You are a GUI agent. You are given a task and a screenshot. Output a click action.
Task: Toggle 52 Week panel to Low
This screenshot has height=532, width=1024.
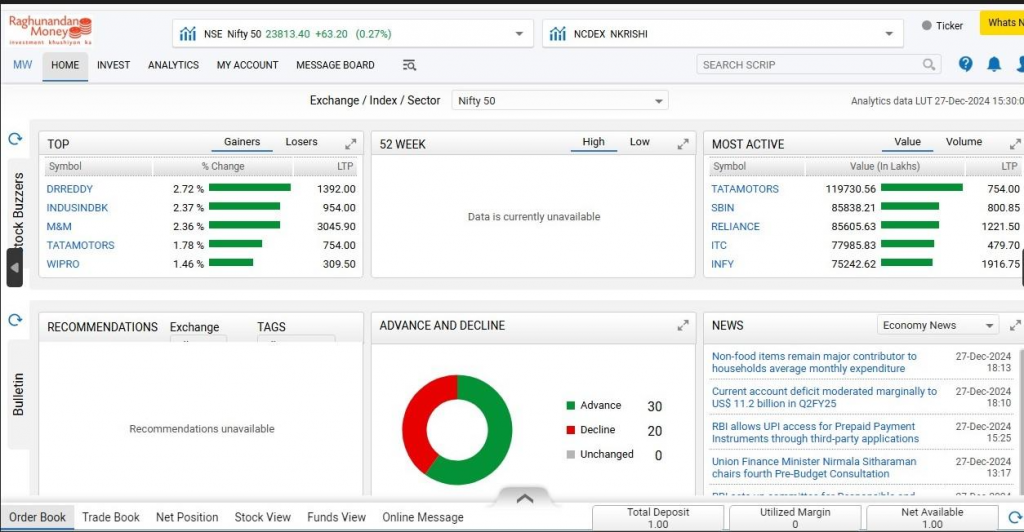[x=639, y=142]
